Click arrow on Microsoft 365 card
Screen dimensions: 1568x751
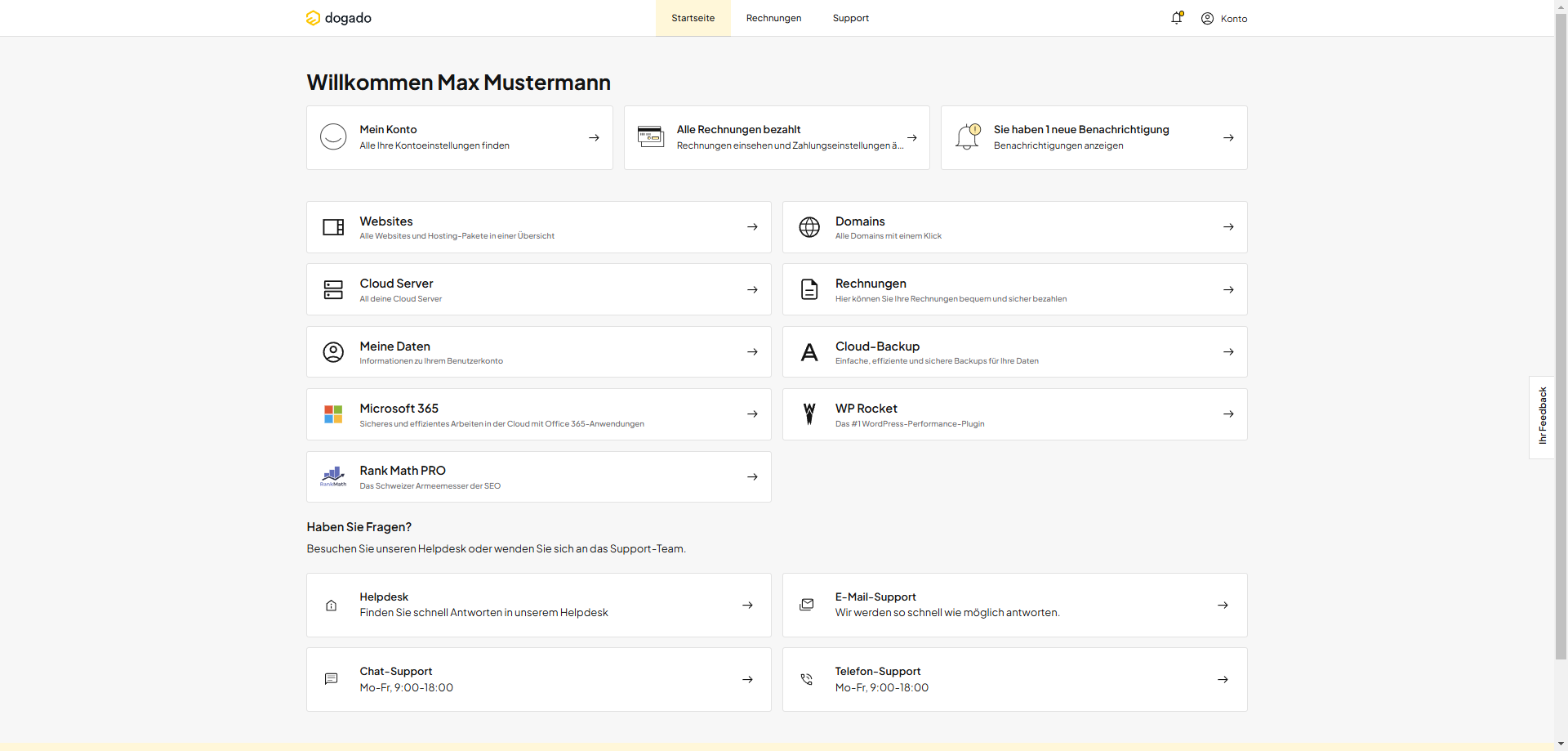(752, 414)
